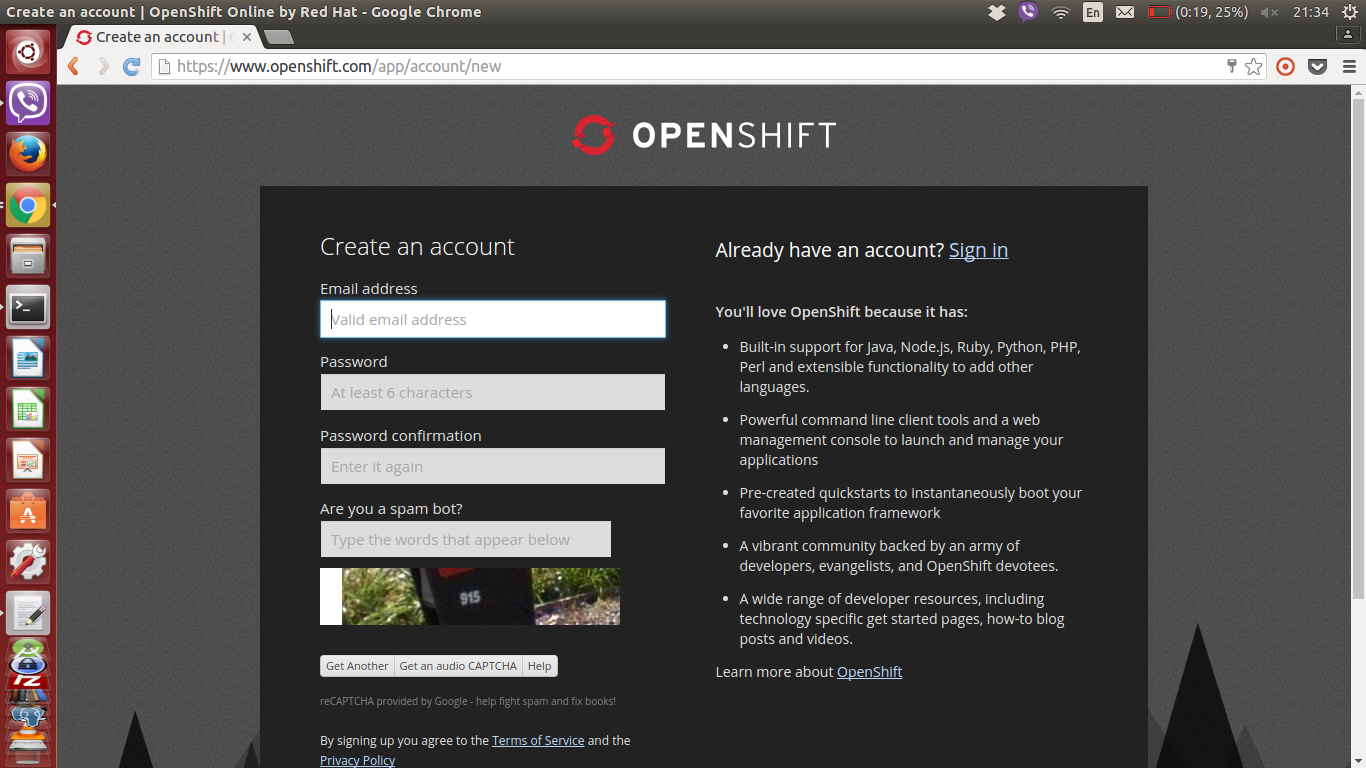Click the Password field
Image resolution: width=1366 pixels, height=768 pixels.
(x=493, y=392)
